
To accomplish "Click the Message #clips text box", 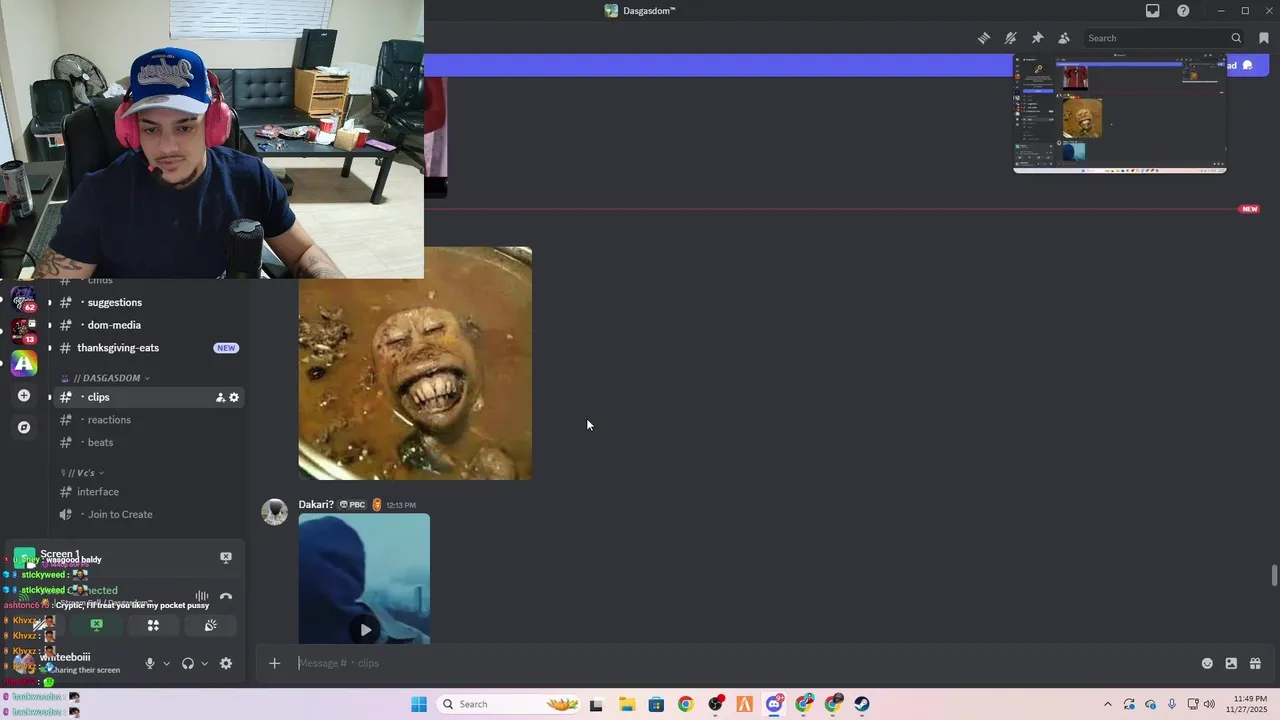I will [740, 663].
